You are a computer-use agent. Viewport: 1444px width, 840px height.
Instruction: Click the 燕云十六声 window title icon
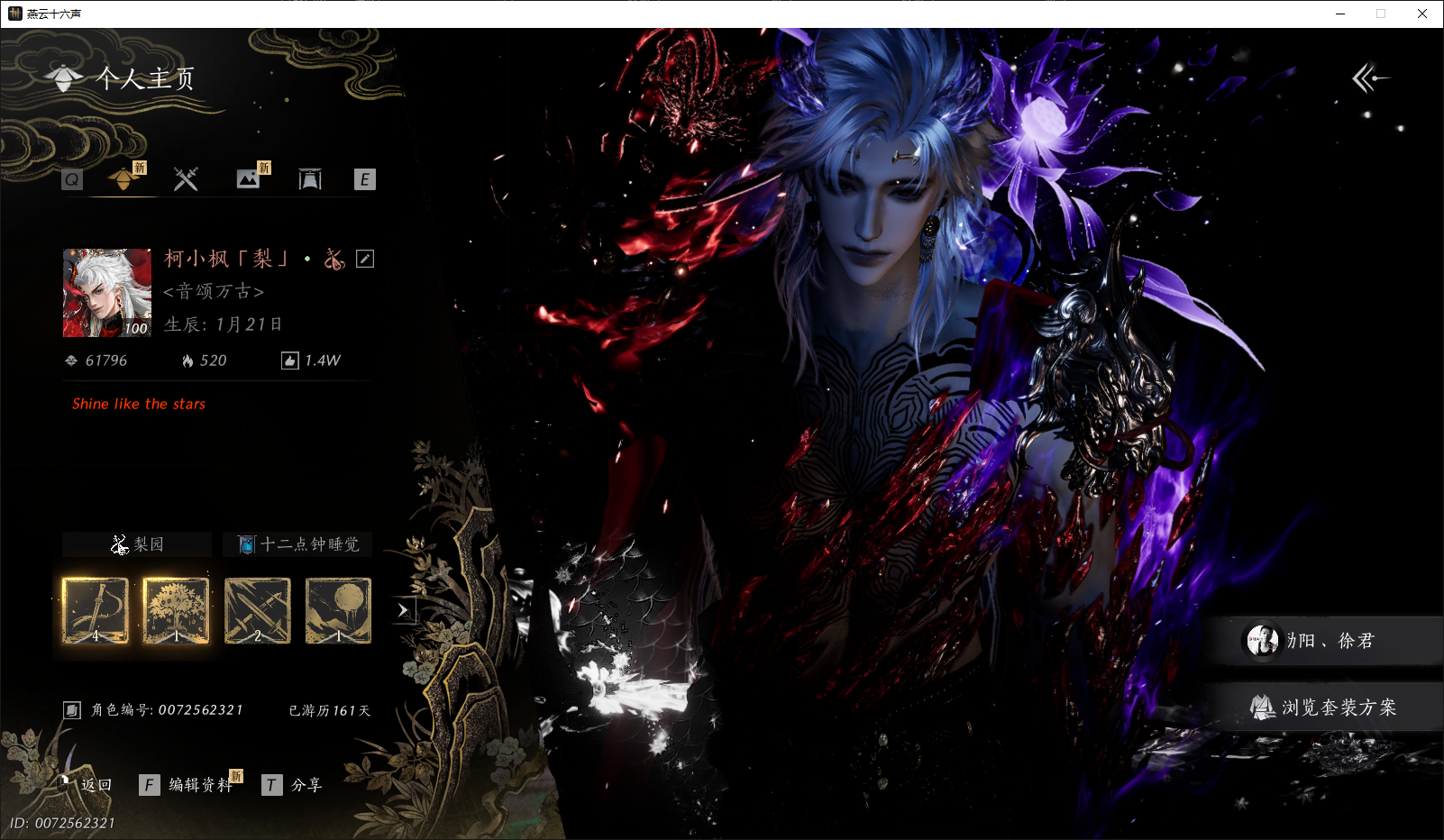pos(14,14)
